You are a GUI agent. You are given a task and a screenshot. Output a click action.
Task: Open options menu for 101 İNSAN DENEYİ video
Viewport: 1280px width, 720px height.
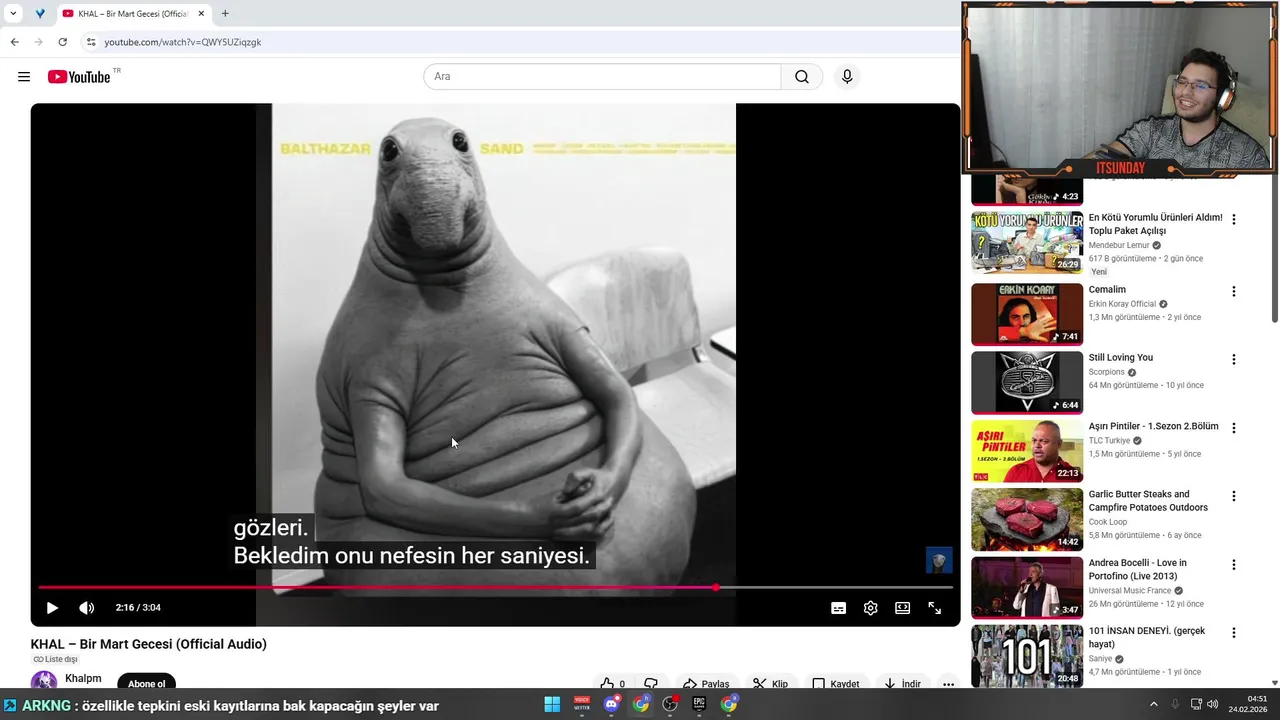tap(1233, 632)
